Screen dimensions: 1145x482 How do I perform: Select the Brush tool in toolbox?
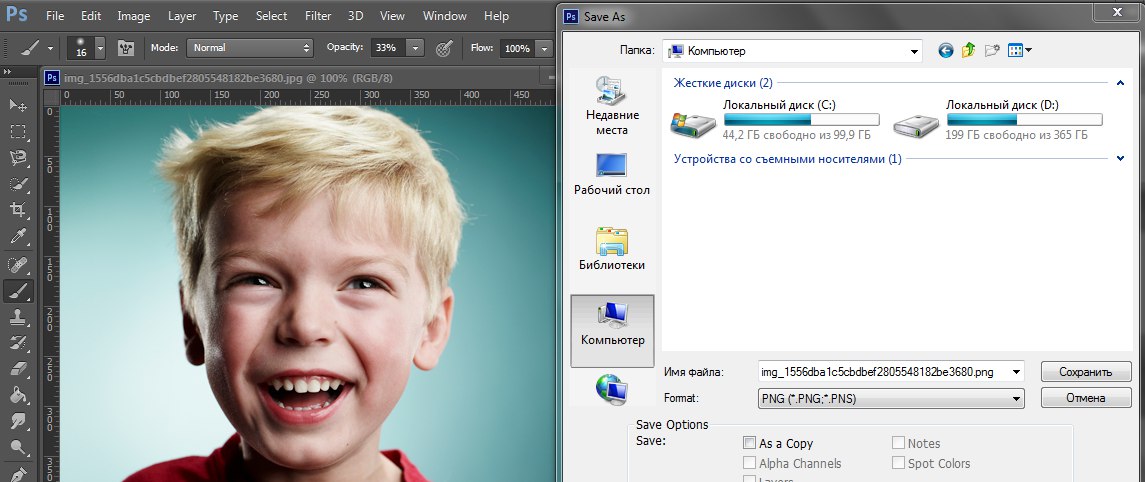18,291
